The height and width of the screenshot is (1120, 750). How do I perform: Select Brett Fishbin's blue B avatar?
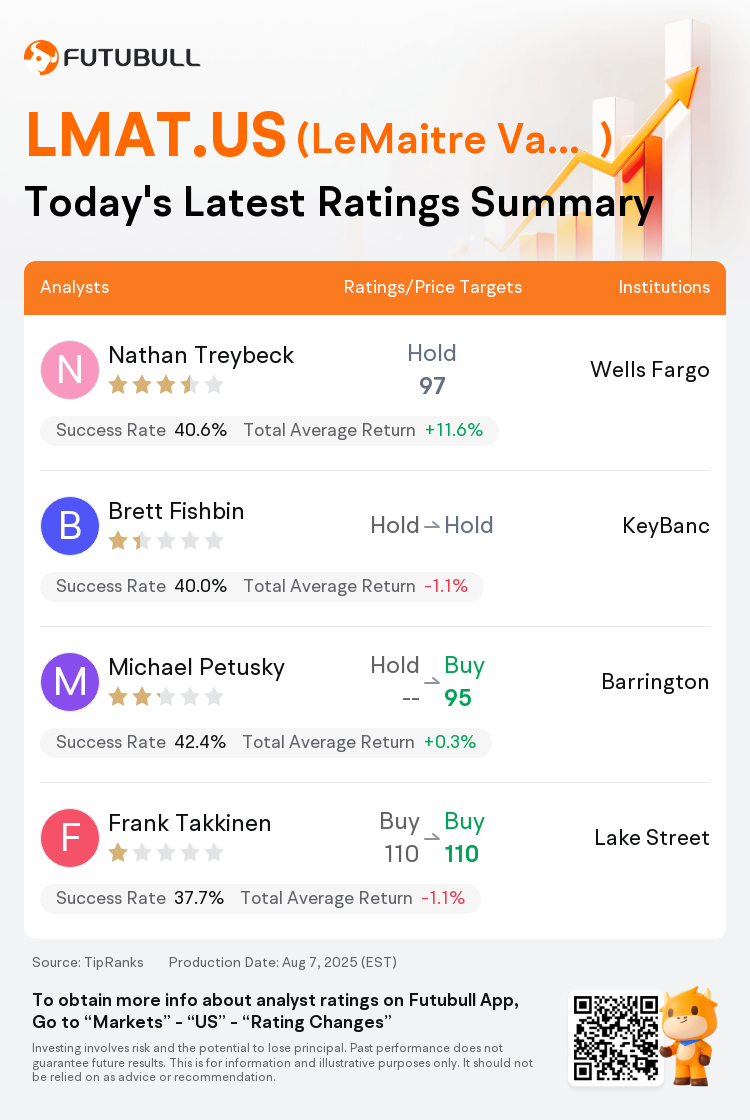tap(69, 526)
